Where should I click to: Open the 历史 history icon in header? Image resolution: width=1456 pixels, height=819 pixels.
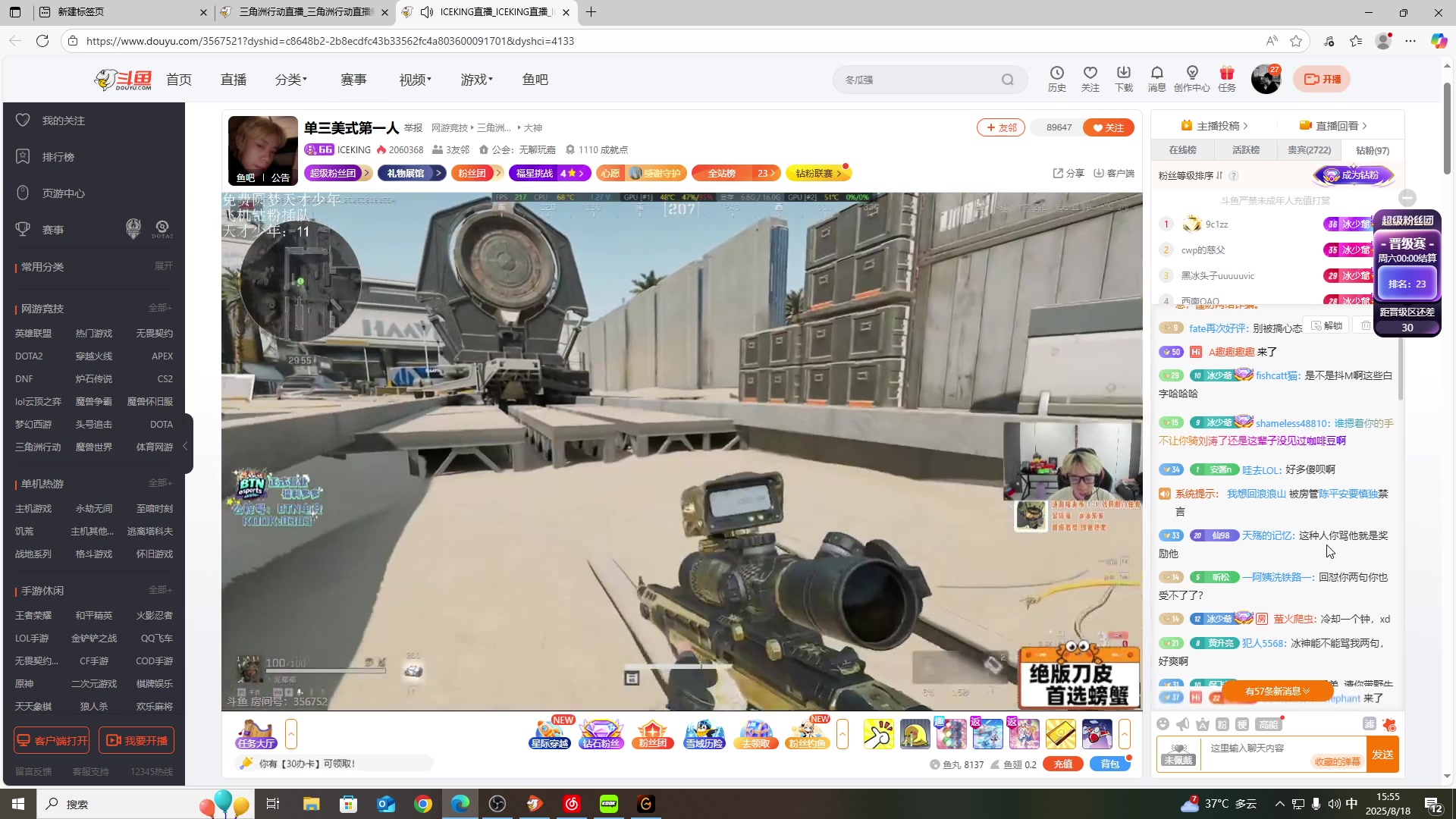coord(1056,78)
